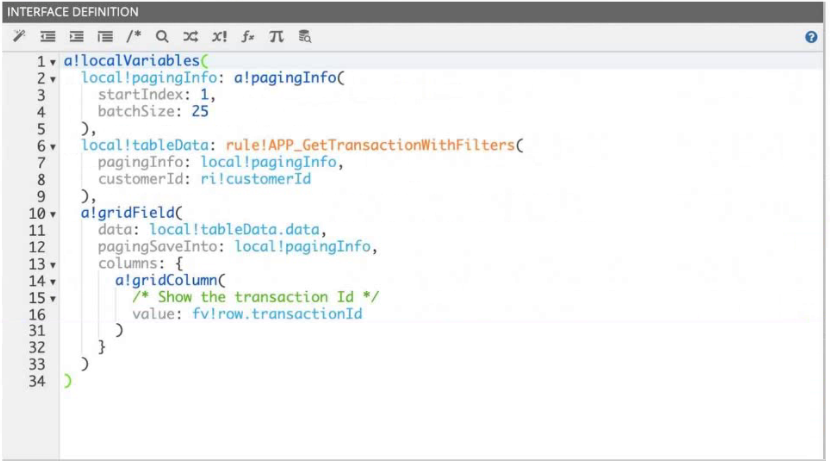This screenshot has height=464, width=830.
Task: Click the batchSize value 25
Action: coord(199,112)
